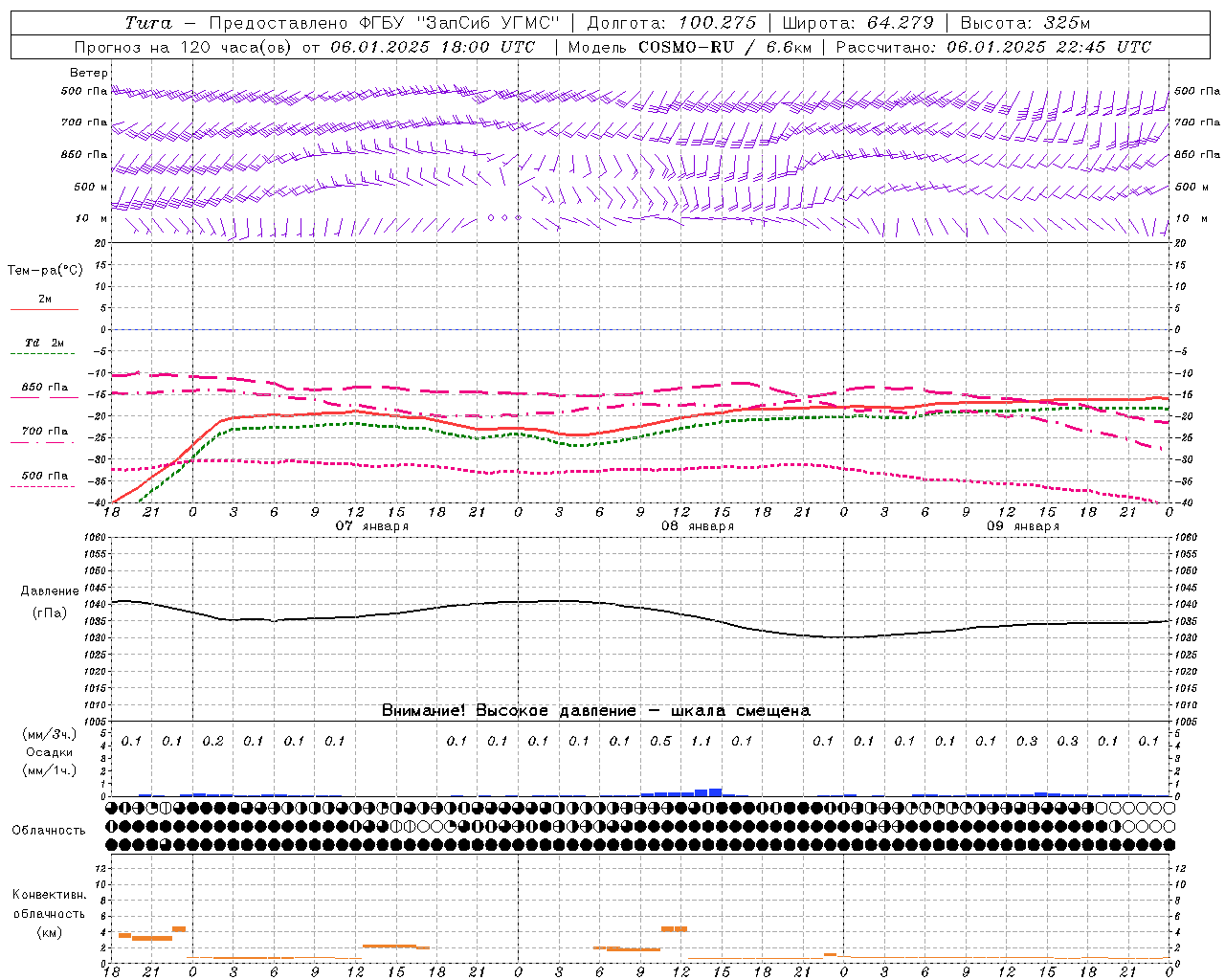Select the "Широта: 64.279" latitude value
1225x980 pixels.
click(857, 23)
